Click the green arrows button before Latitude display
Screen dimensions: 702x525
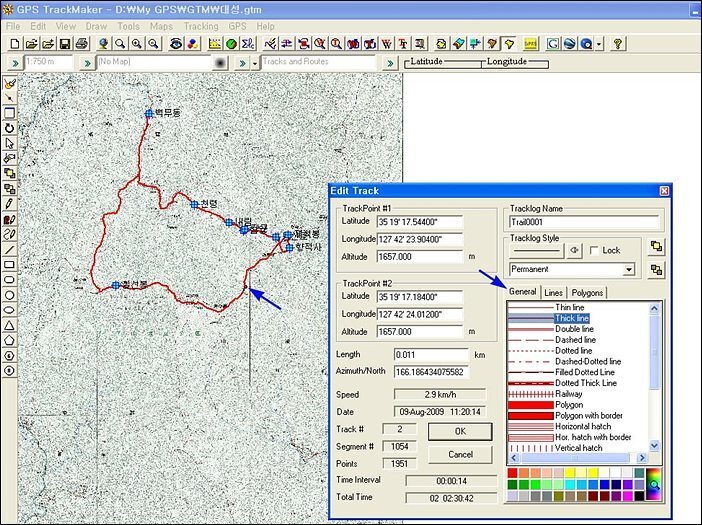pos(390,63)
